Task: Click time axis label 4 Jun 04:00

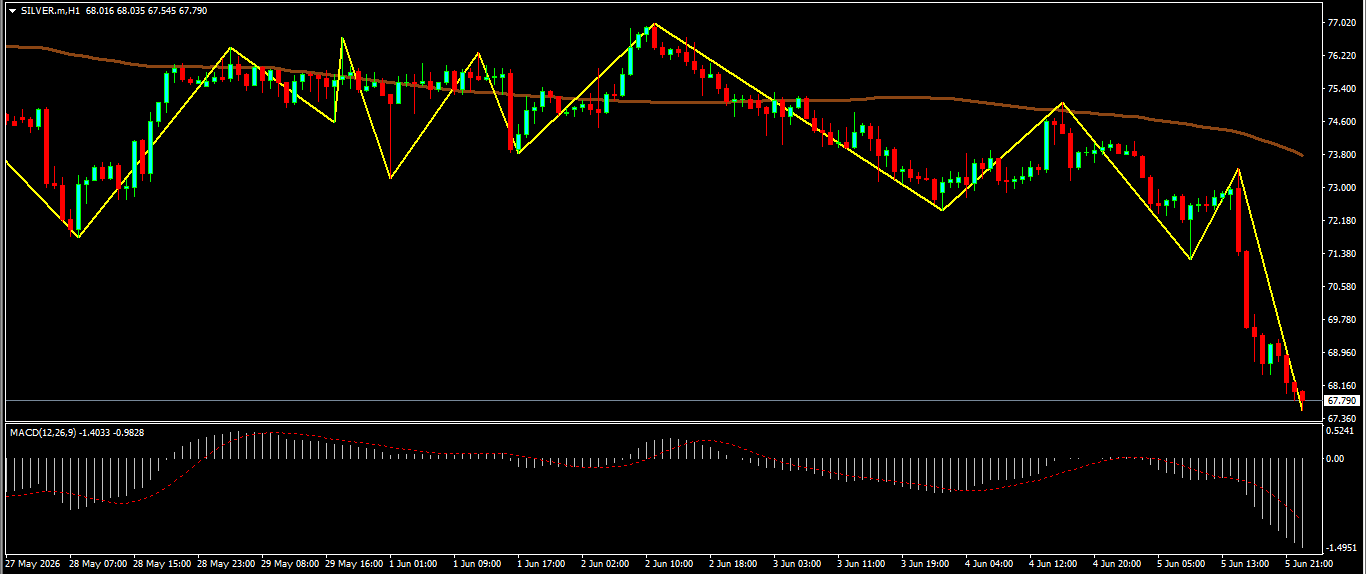Action: (x=989, y=564)
